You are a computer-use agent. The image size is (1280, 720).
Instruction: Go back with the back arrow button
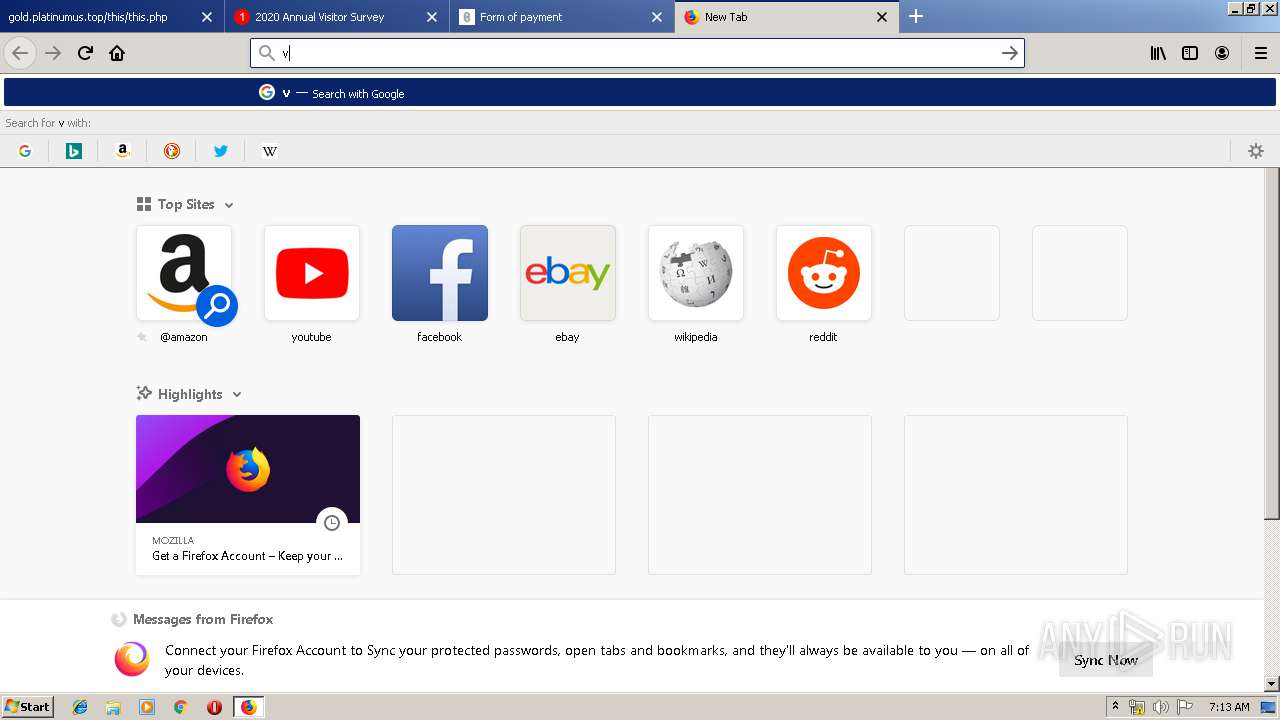[x=20, y=53]
